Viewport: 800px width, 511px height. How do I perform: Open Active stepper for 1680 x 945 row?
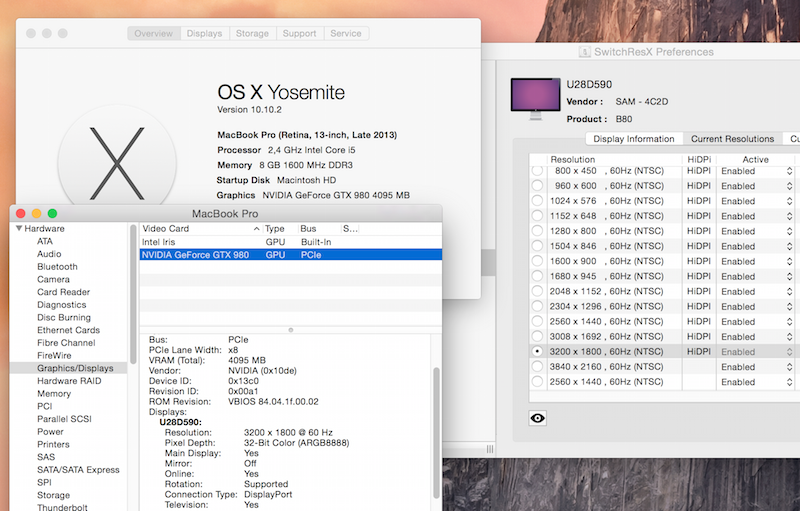pyautogui.click(x=789, y=276)
